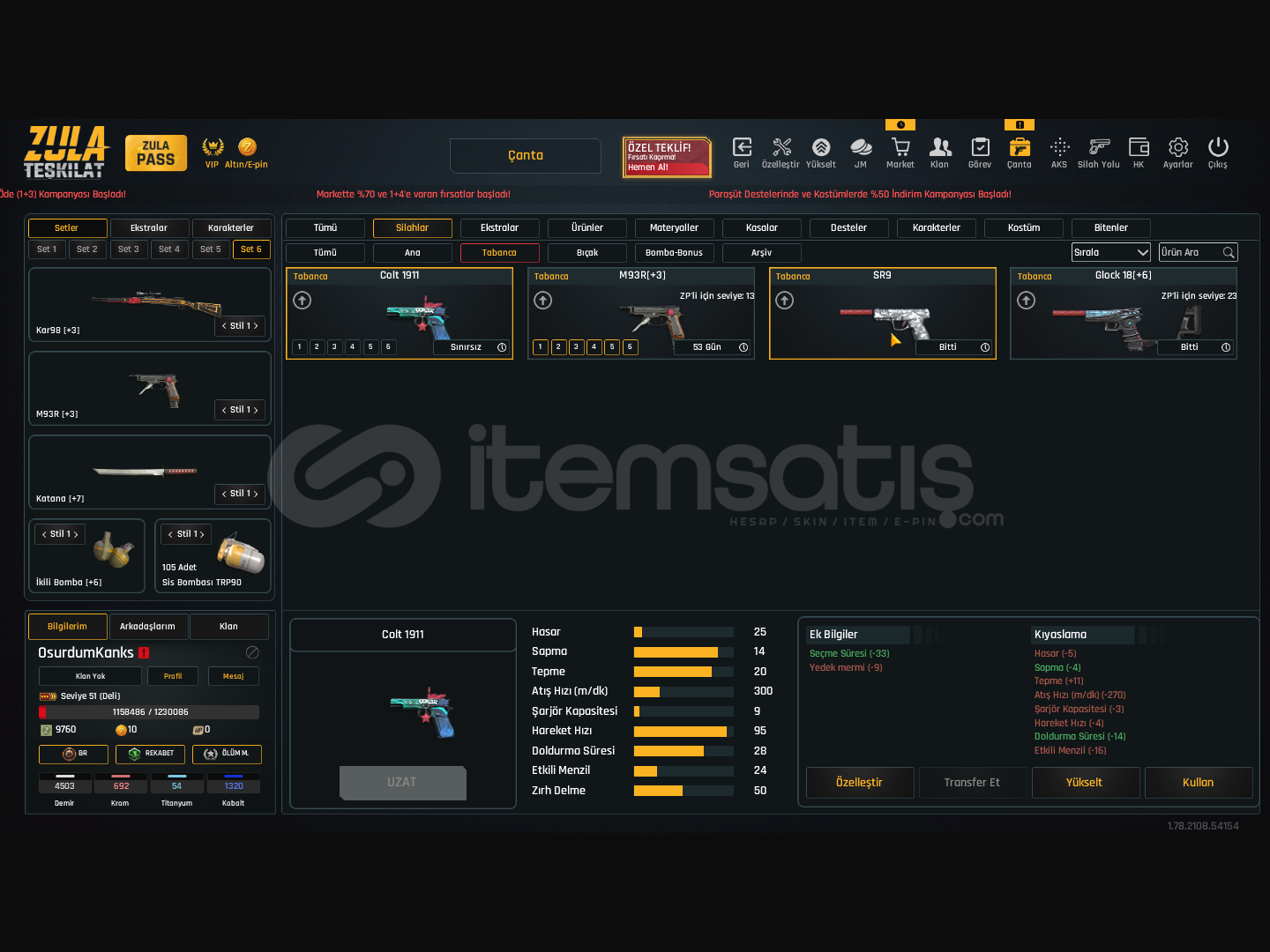This screenshot has height=952, width=1270.
Task: Open Ayarlar settings gear
Action: [x=1178, y=147]
